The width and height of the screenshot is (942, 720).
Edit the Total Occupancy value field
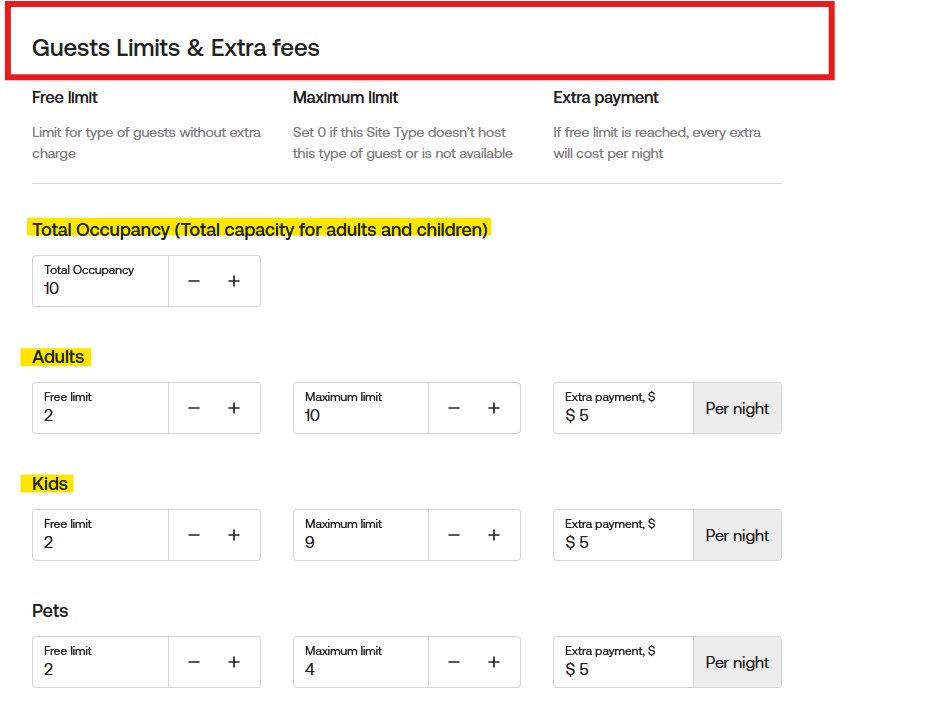coord(100,281)
